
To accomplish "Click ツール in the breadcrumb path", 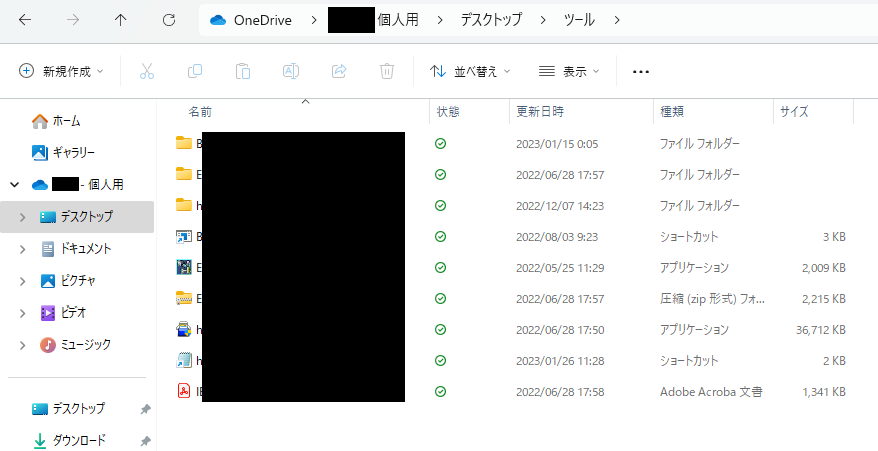I will click(x=579, y=21).
